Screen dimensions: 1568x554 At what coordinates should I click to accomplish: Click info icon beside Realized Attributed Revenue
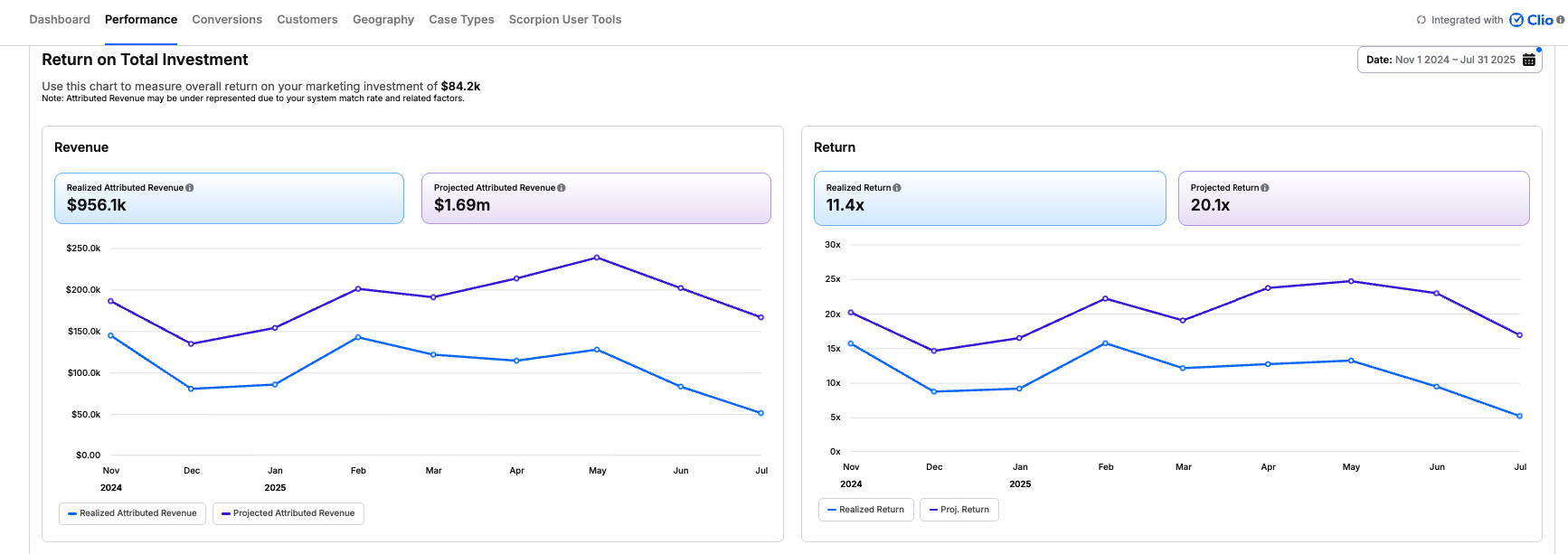pyautogui.click(x=190, y=188)
